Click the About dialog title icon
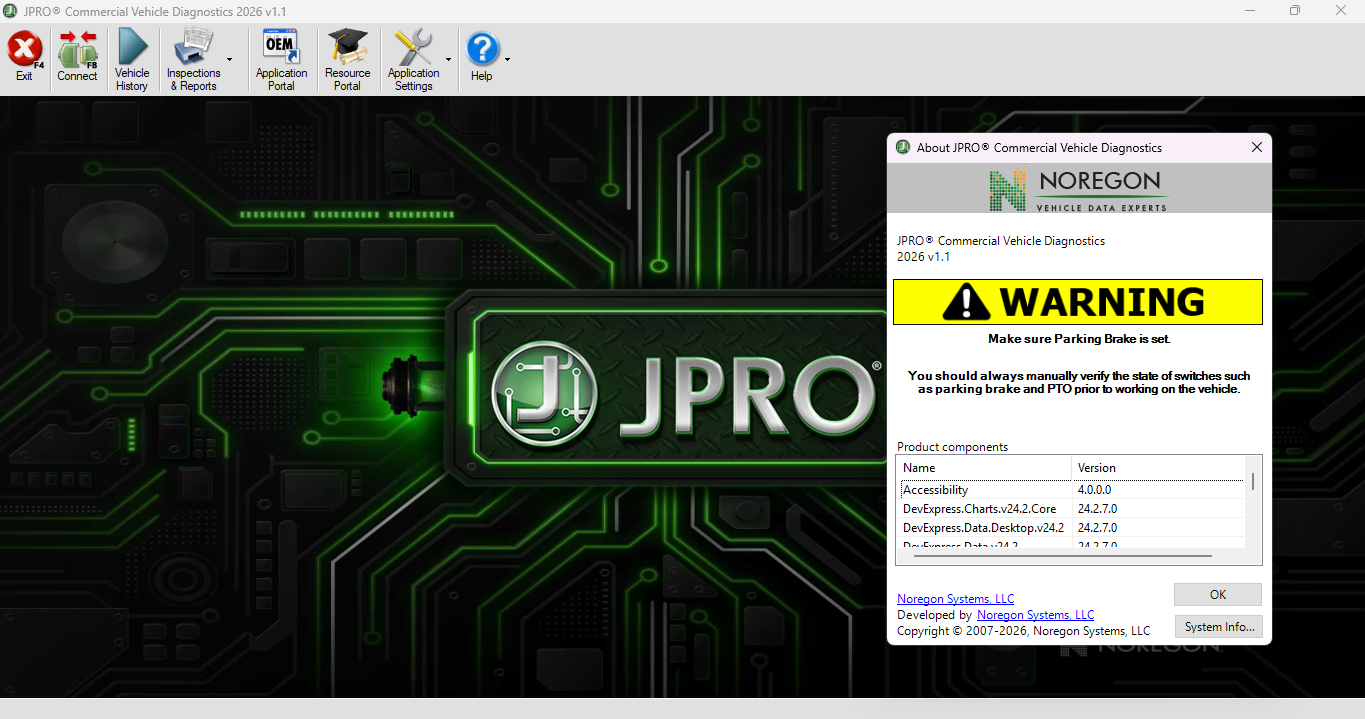Screen dimensions: 1365x719 pyautogui.click(x=903, y=147)
